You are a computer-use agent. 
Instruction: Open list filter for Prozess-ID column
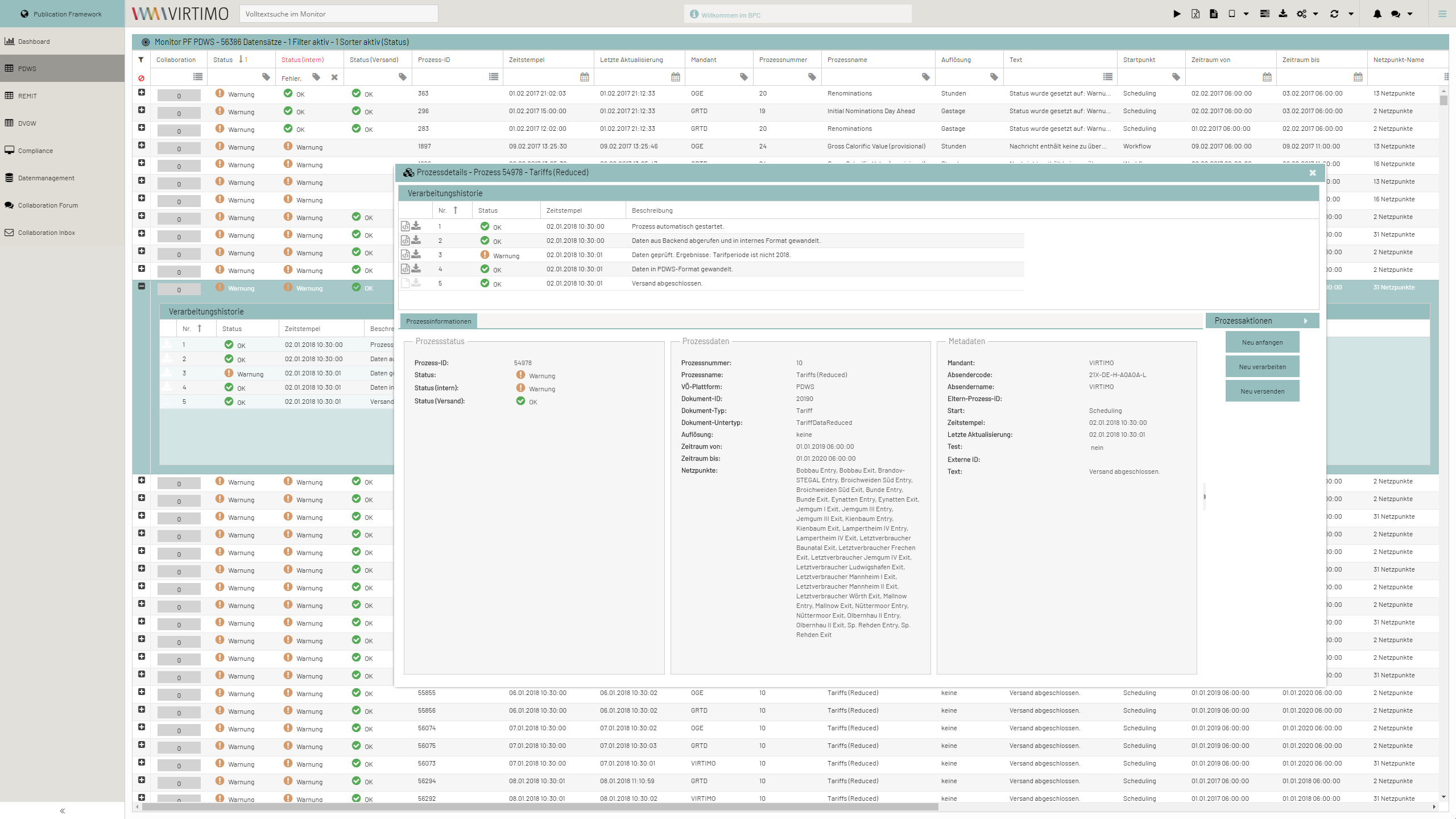tap(493, 77)
